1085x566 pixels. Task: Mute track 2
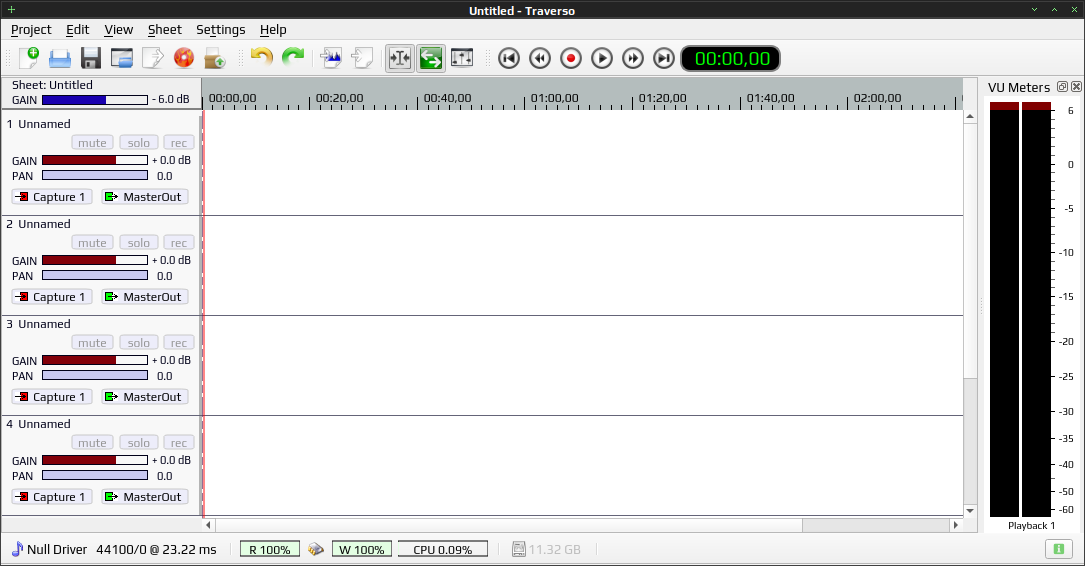[x=92, y=243]
